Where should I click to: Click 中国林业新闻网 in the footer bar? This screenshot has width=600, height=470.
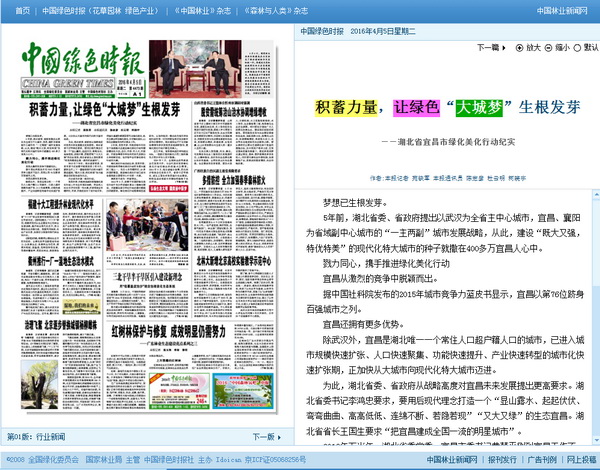click(x=450, y=460)
